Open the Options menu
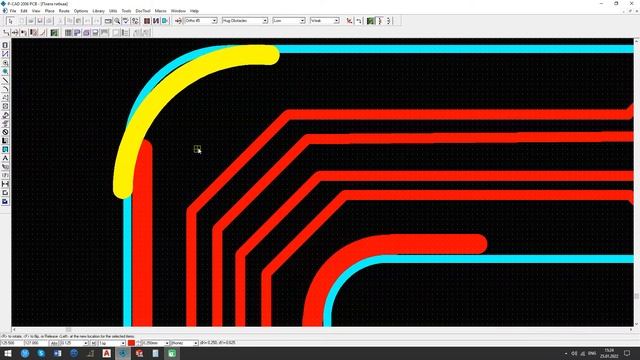Viewport: 640px width, 360px height. point(81,11)
